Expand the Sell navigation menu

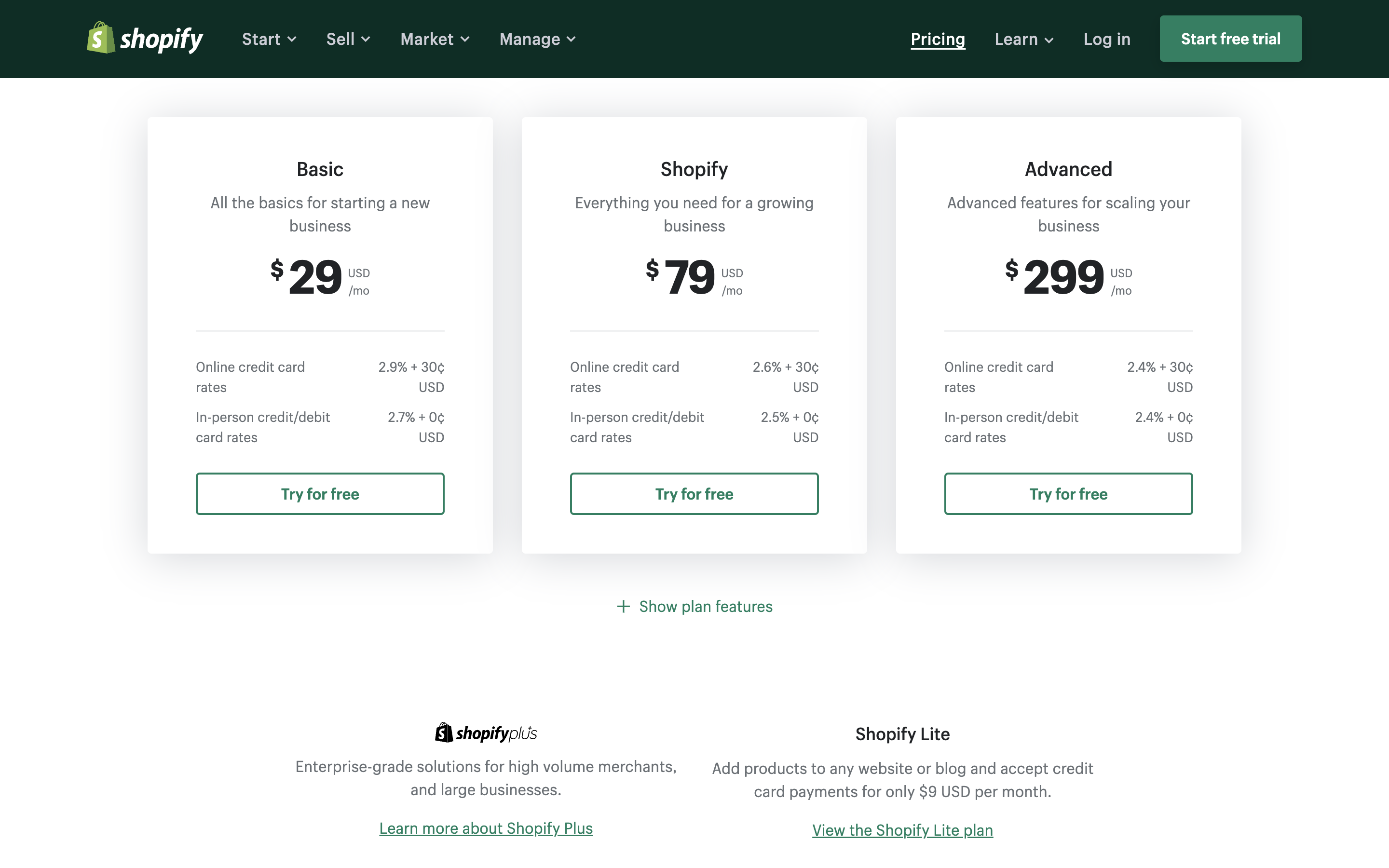(348, 39)
